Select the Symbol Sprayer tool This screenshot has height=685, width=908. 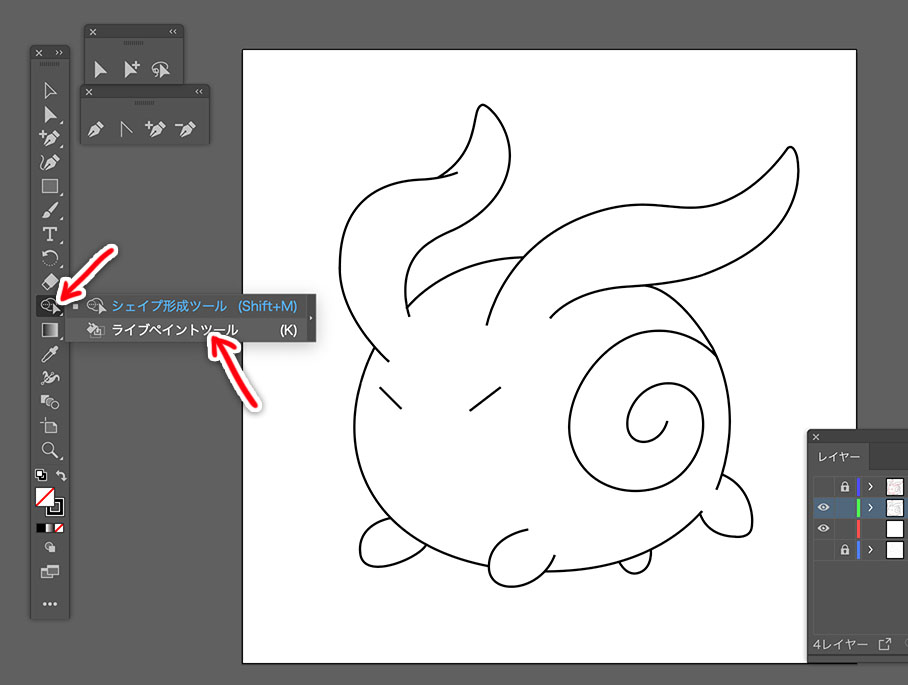coord(50,378)
